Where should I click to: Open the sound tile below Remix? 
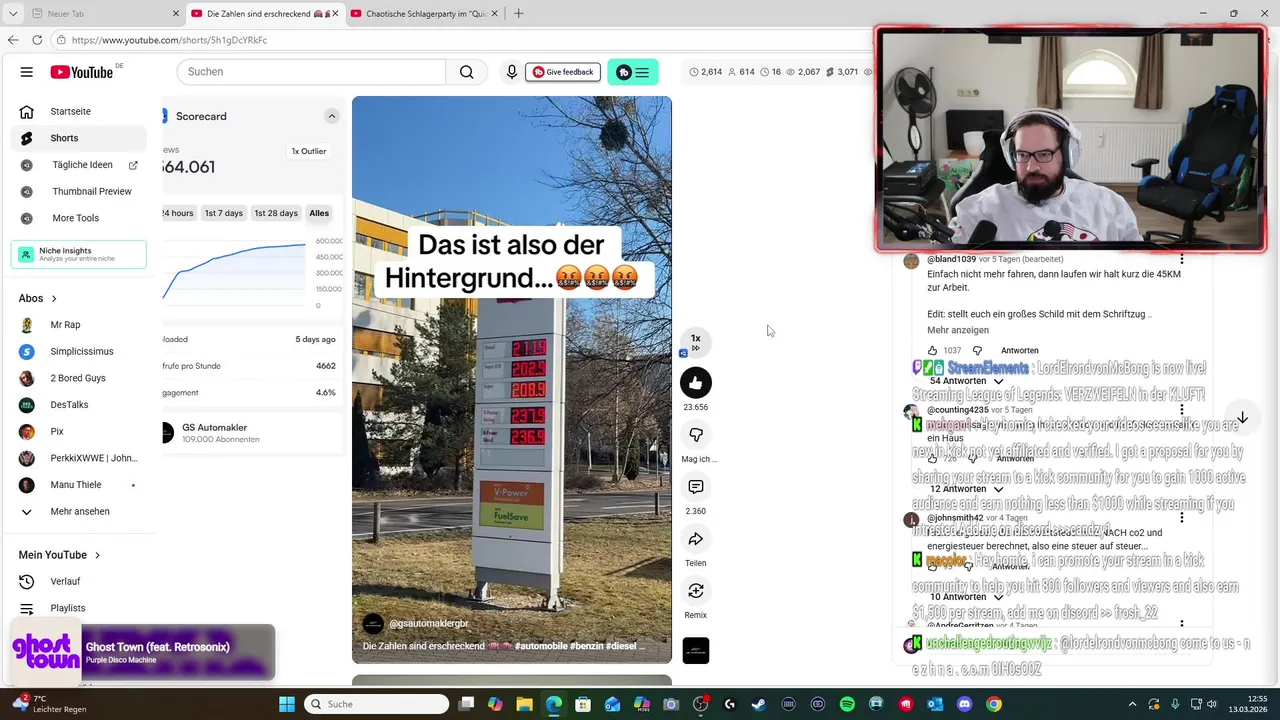coord(696,650)
